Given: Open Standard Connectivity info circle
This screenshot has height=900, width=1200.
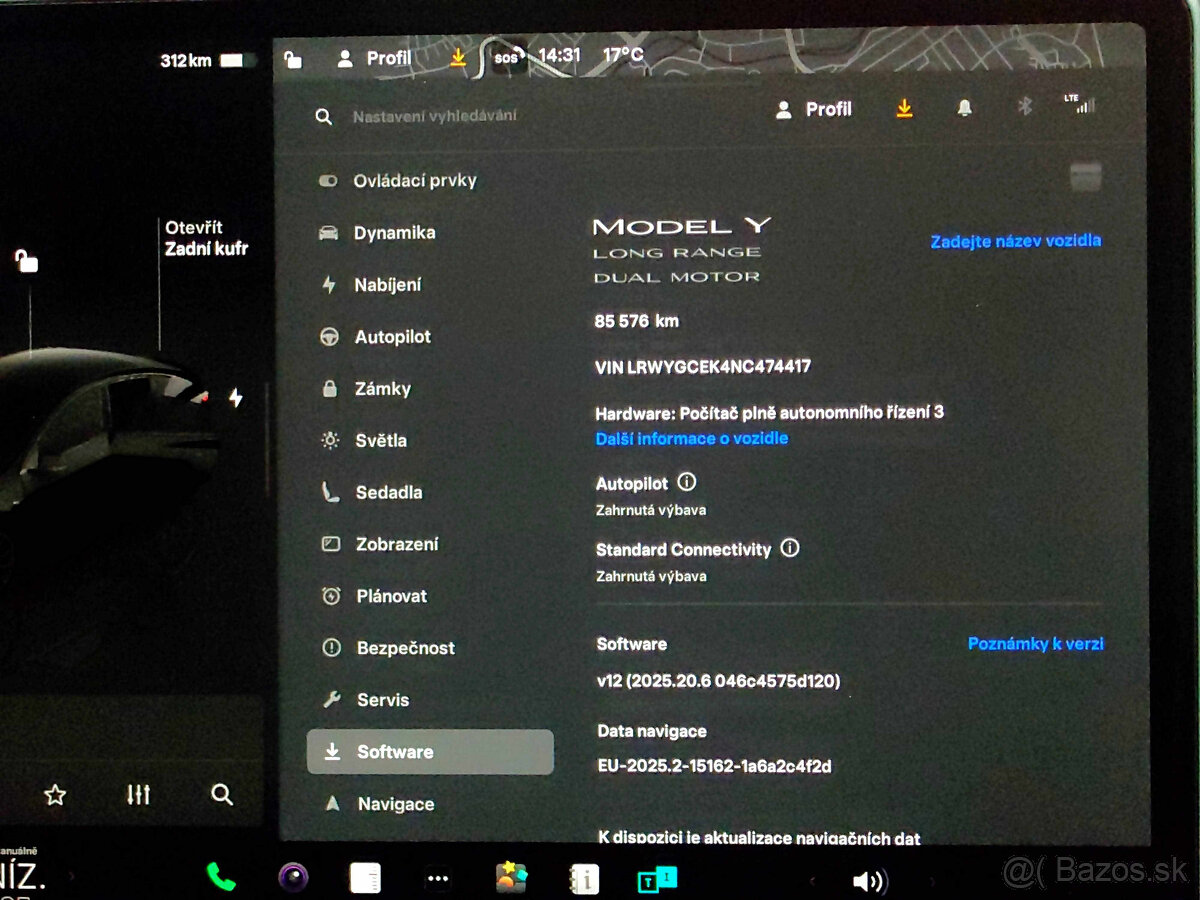Looking at the screenshot, I should click(789, 549).
